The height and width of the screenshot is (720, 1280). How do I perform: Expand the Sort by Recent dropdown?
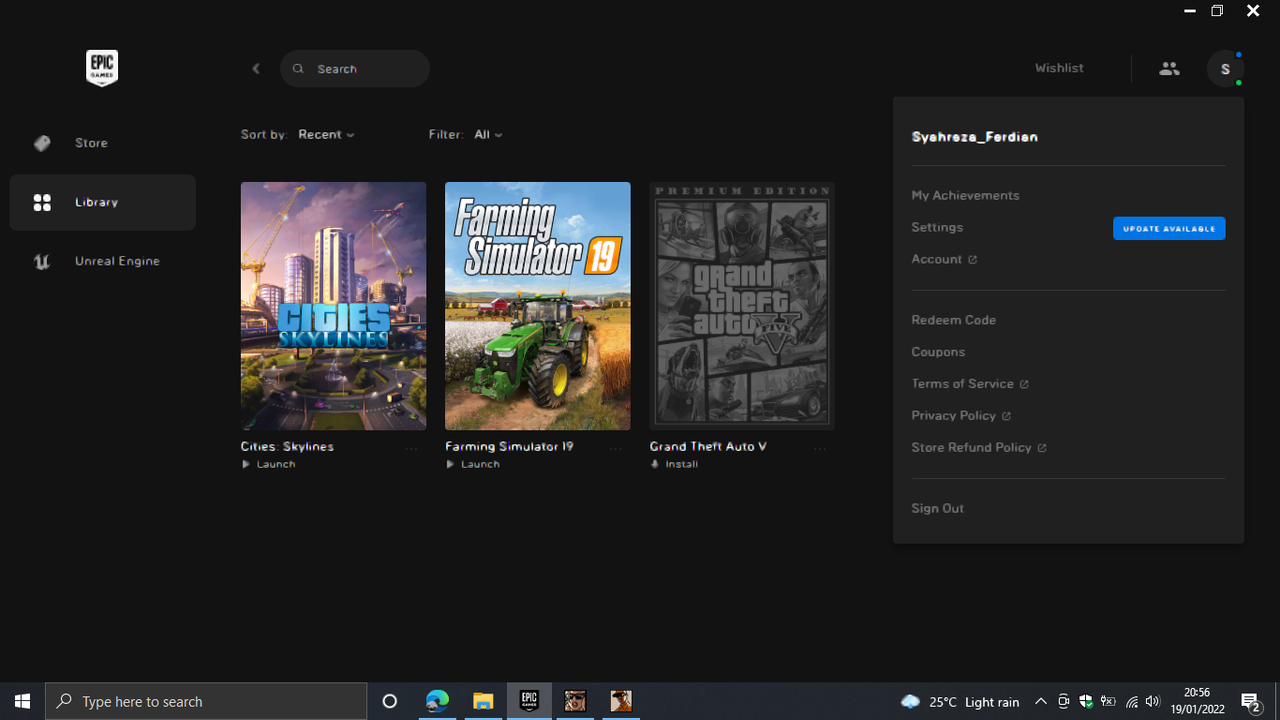[x=326, y=134]
